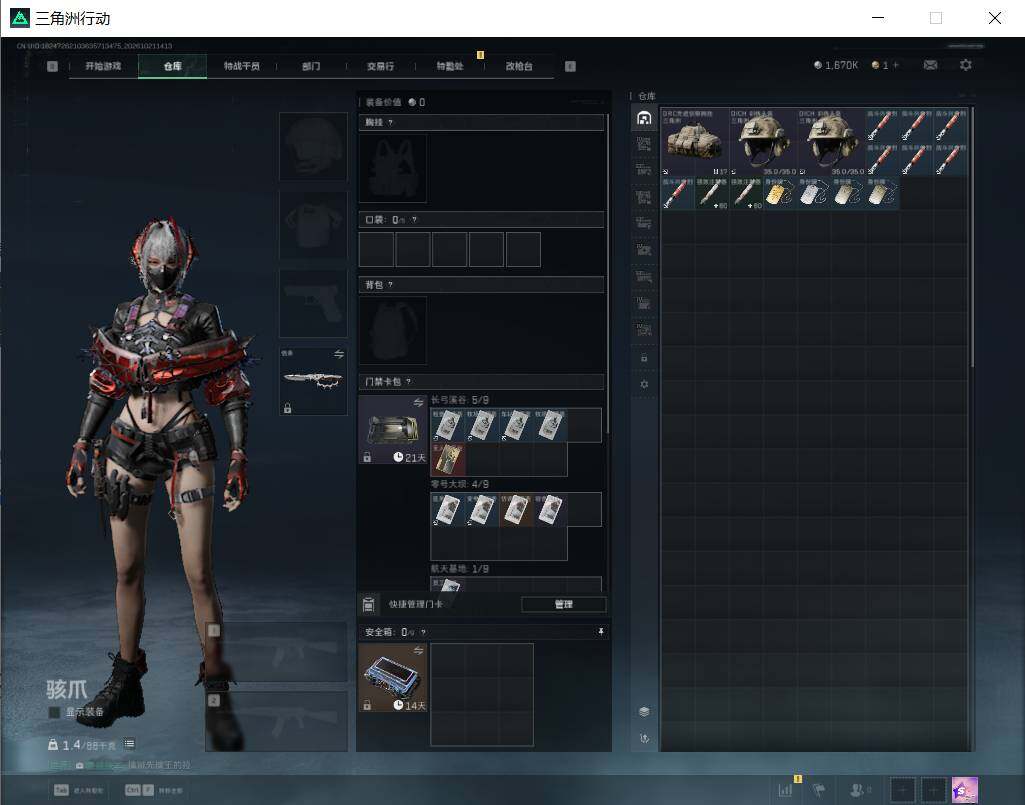Click the pin icon on 安全箱 header
The width and height of the screenshot is (1025, 805).
tap(601, 632)
